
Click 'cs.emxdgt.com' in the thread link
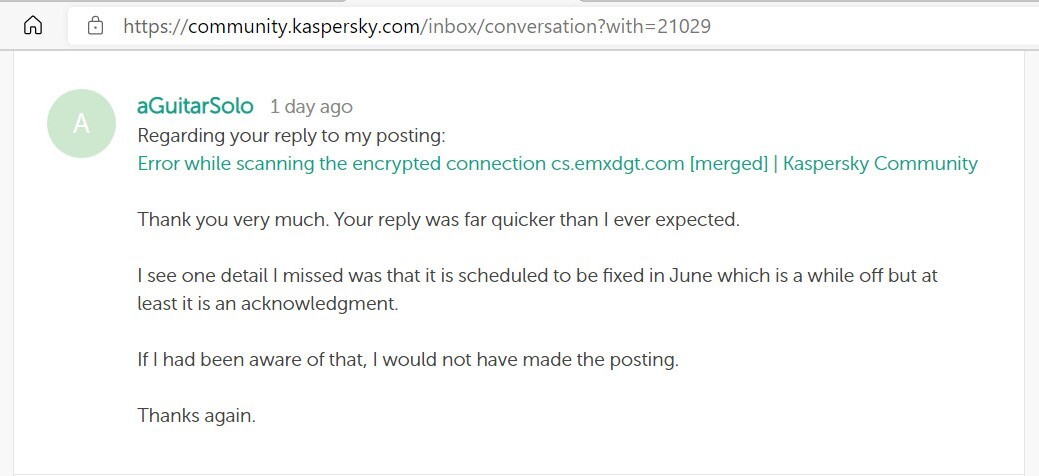tap(617, 164)
